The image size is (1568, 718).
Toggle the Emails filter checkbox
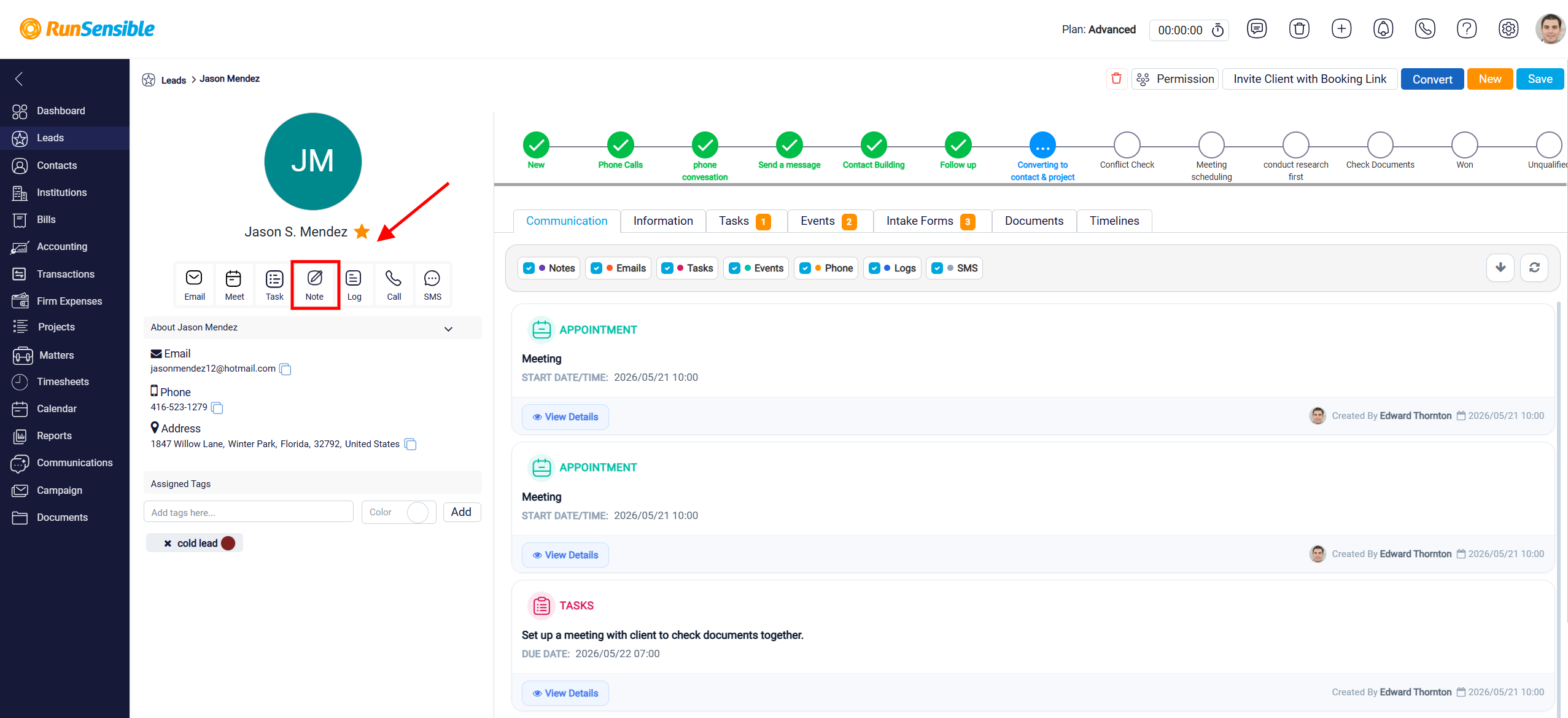[x=596, y=268]
